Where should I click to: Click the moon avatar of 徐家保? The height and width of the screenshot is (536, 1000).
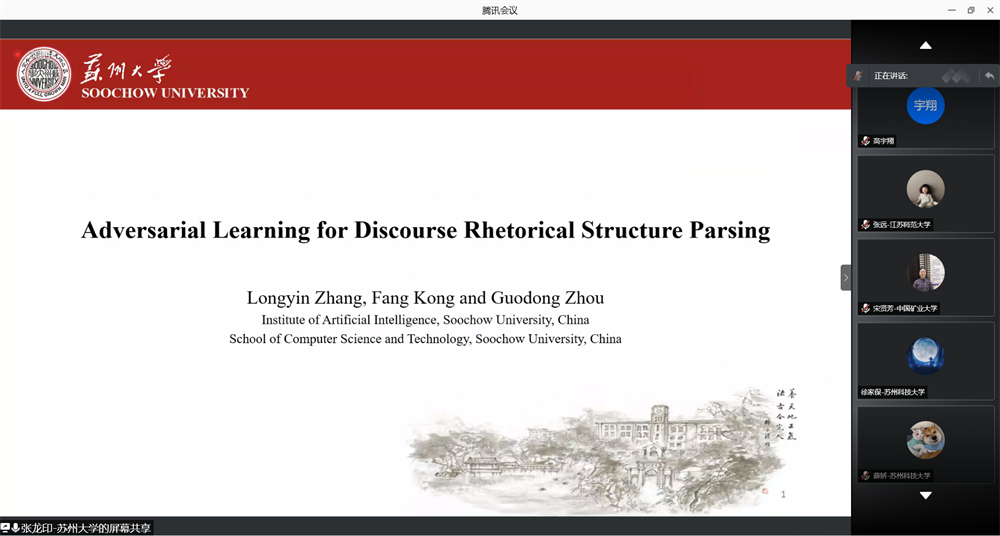[x=925, y=356]
